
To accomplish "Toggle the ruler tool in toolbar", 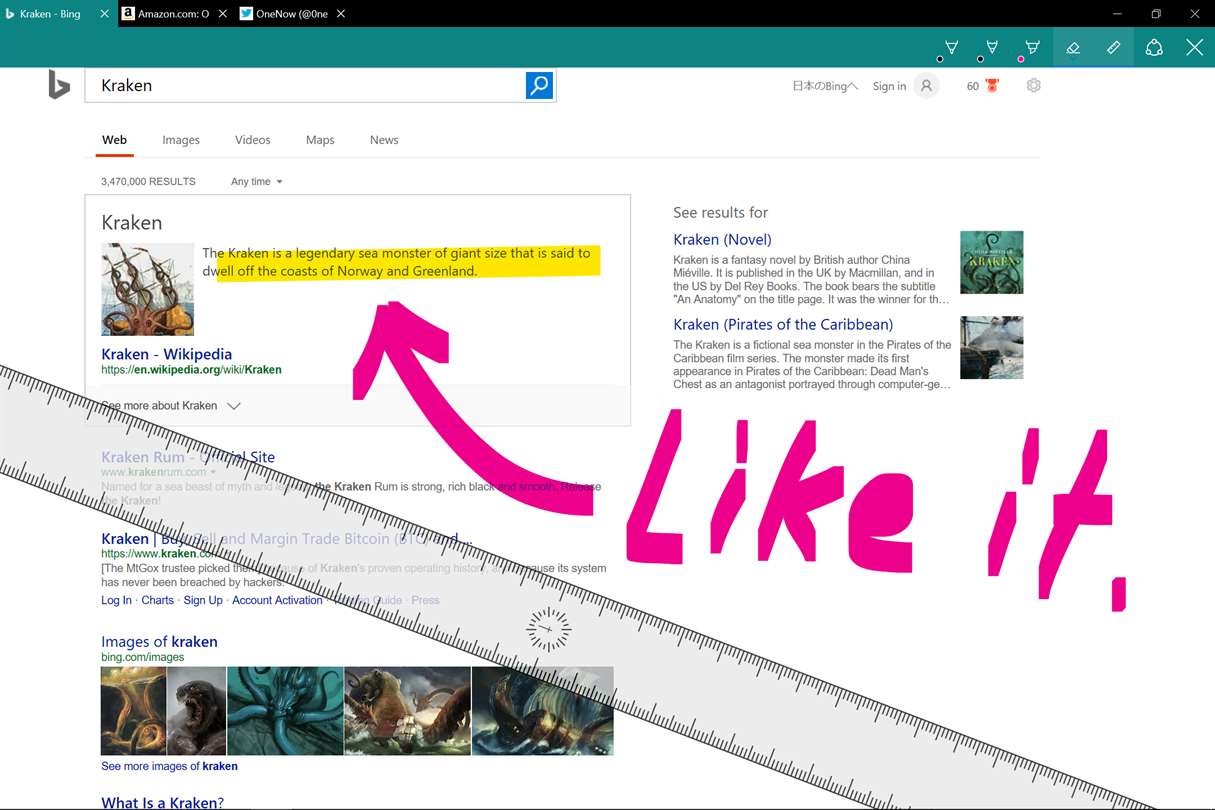I will (x=1113, y=48).
